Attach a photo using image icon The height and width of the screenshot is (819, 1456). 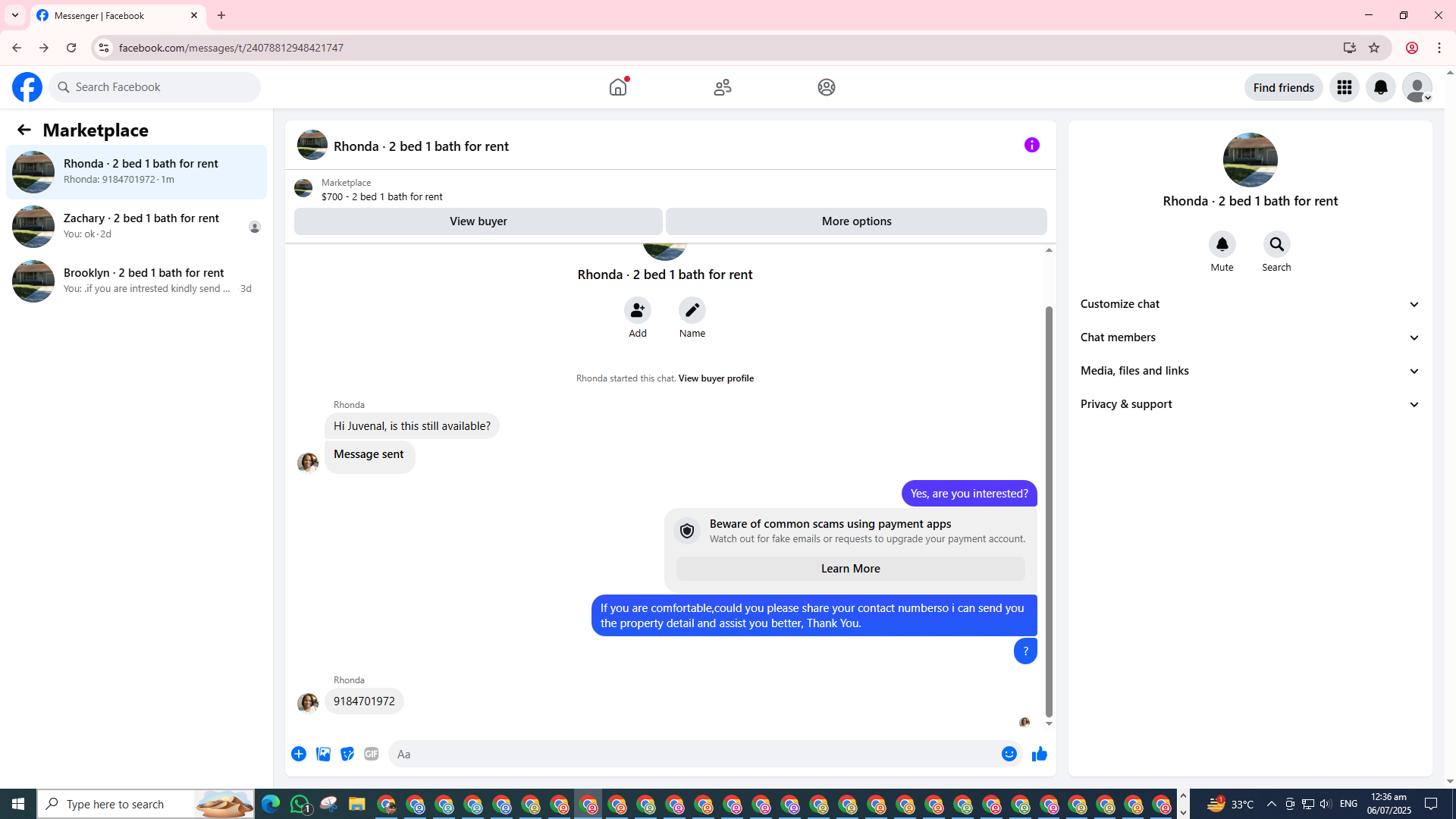pos(323,754)
